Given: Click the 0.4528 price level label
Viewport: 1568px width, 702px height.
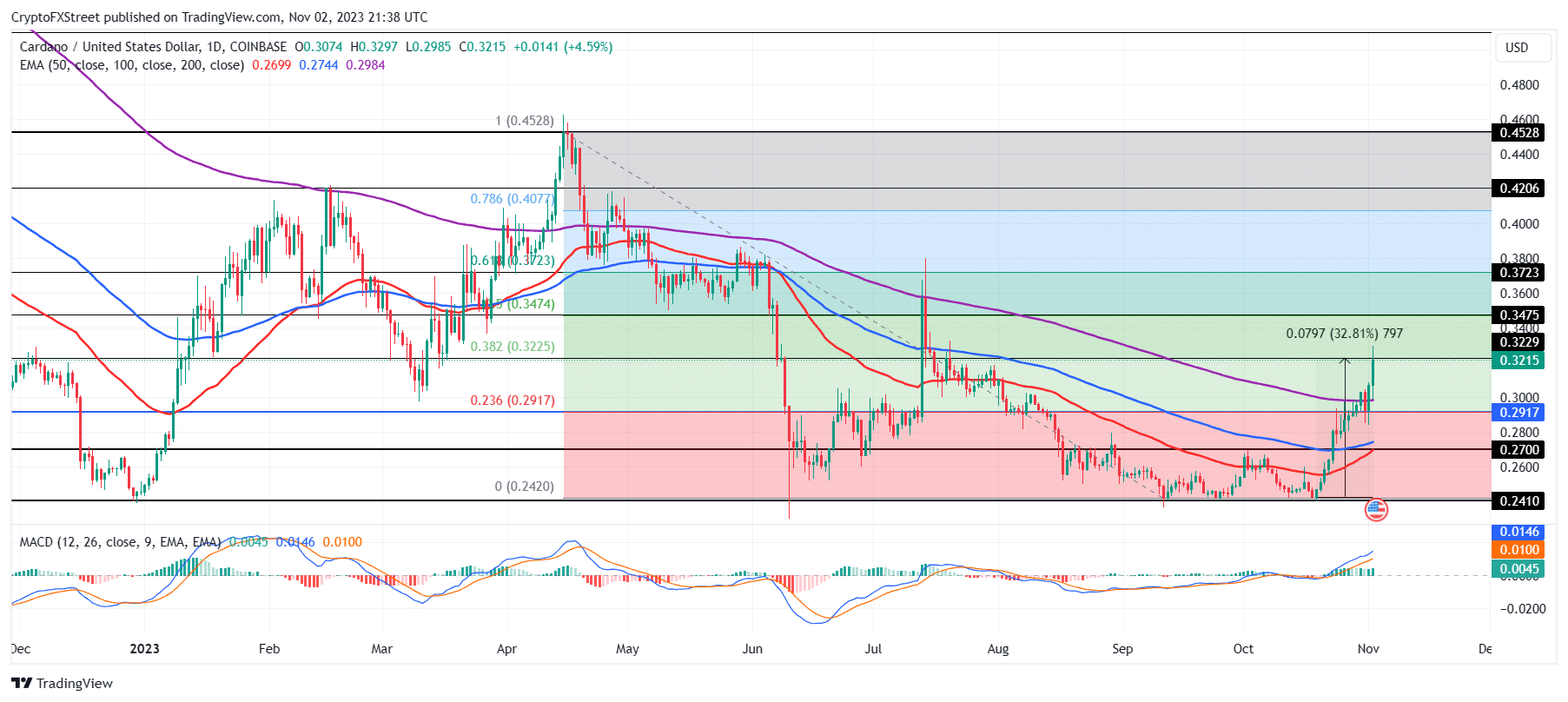Looking at the screenshot, I should click(1518, 133).
